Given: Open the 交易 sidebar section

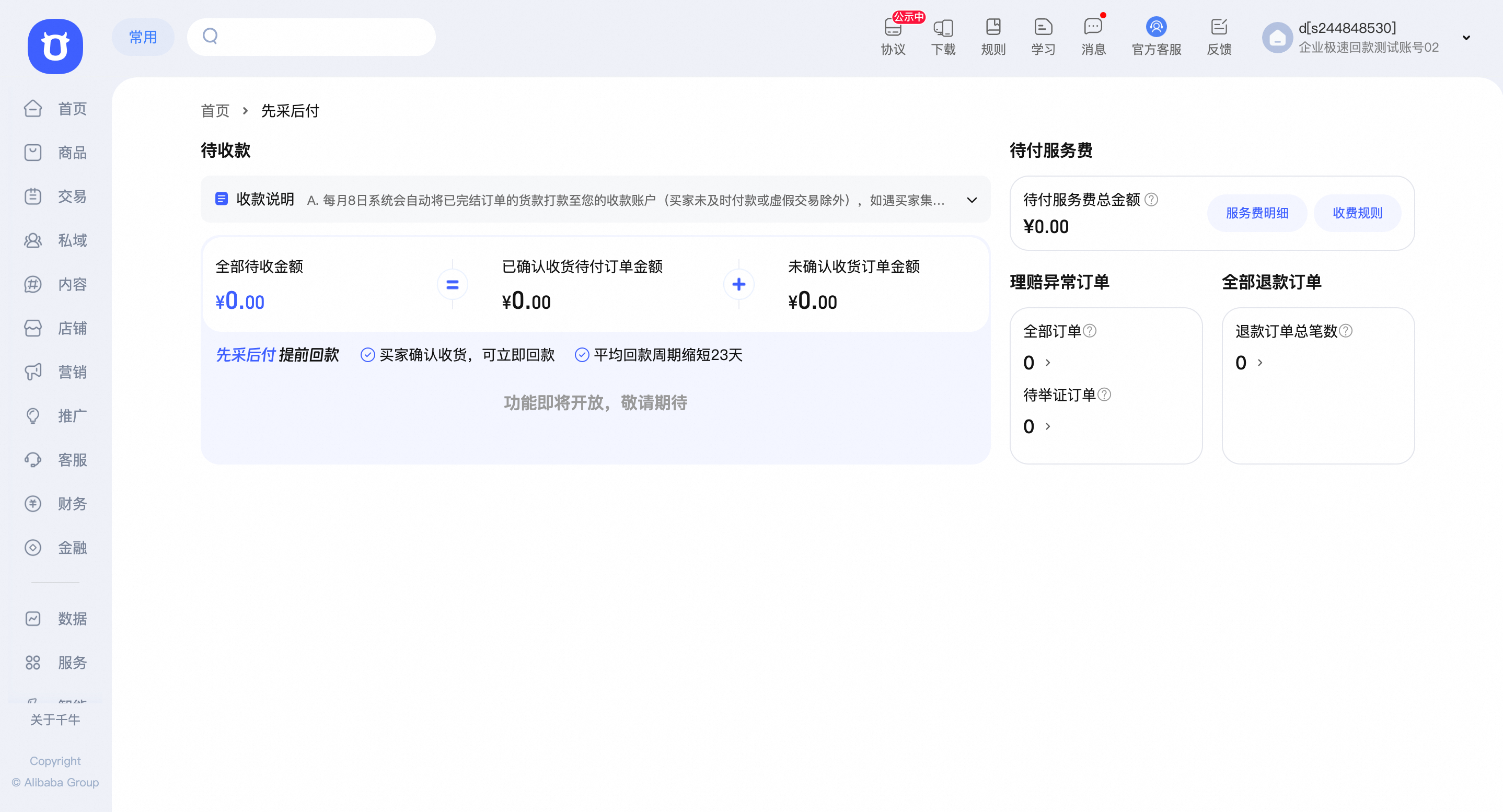Looking at the screenshot, I should tap(55, 196).
